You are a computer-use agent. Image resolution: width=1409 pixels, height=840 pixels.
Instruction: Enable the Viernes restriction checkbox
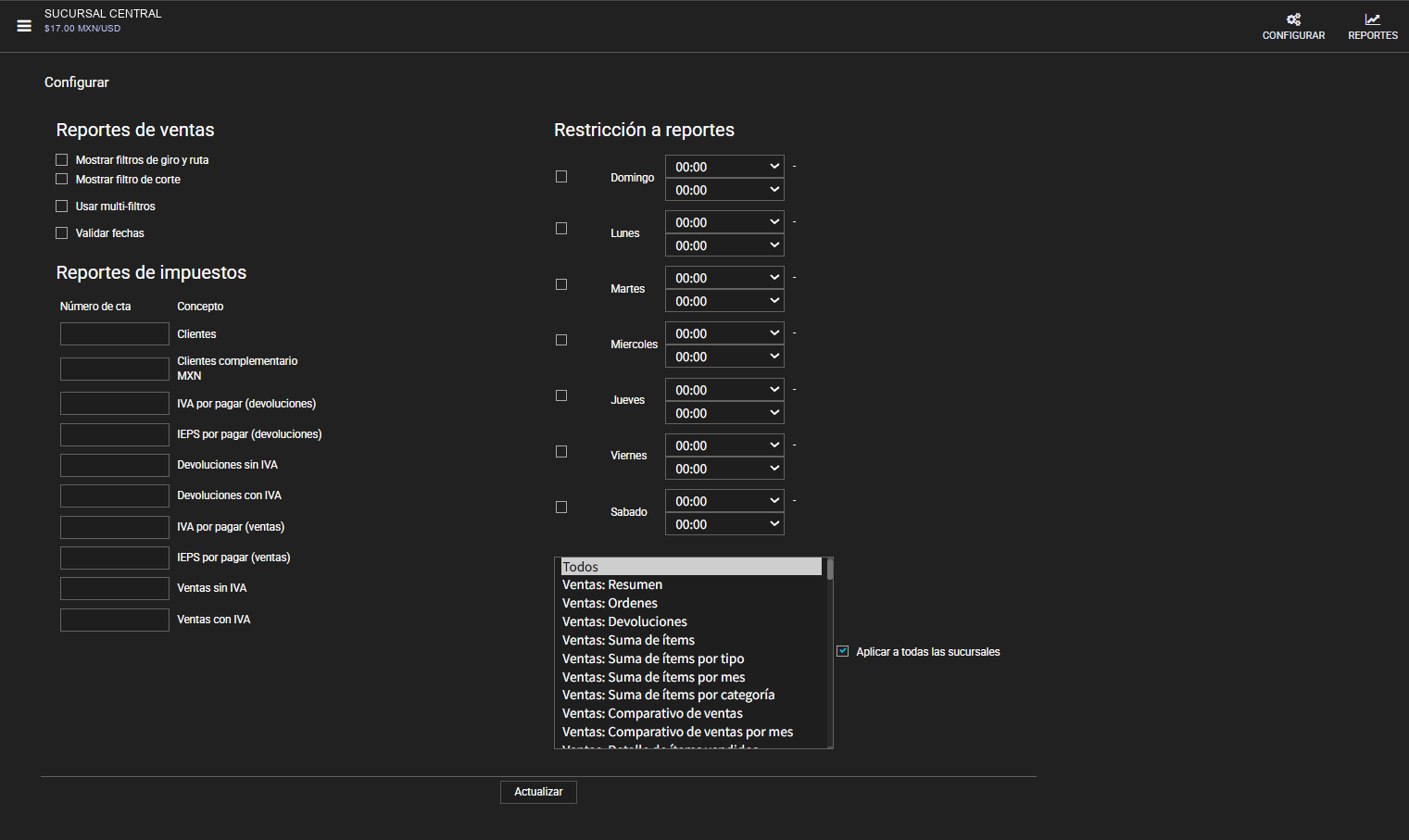561,452
